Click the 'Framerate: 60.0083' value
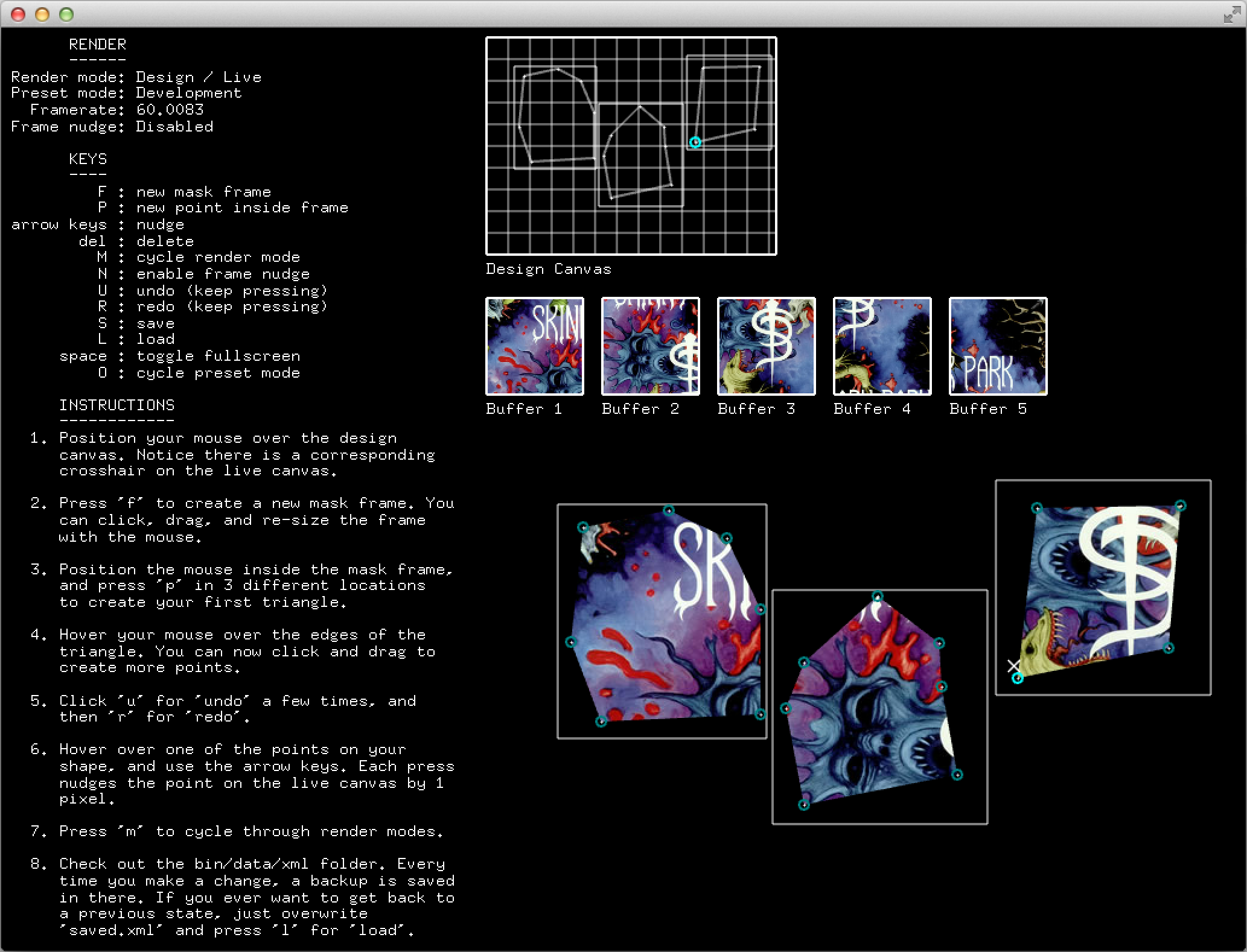This screenshot has height=952, width=1247. click(170, 110)
